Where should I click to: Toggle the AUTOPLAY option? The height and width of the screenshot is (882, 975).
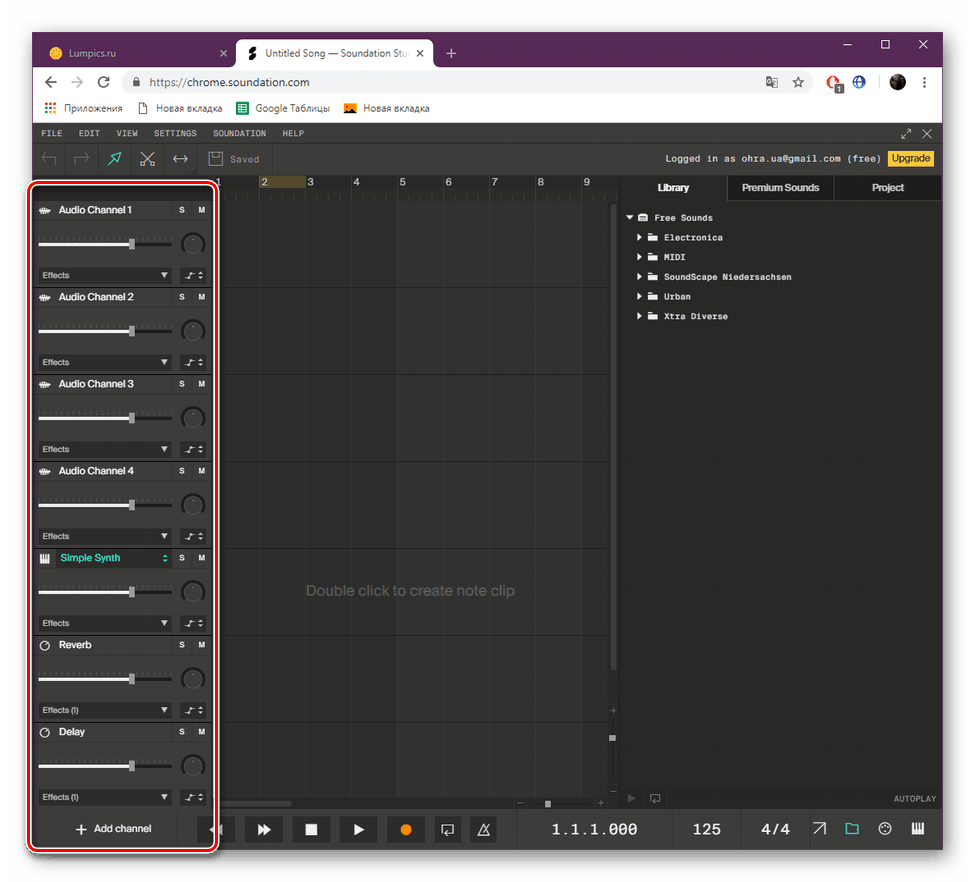[x=915, y=799]
